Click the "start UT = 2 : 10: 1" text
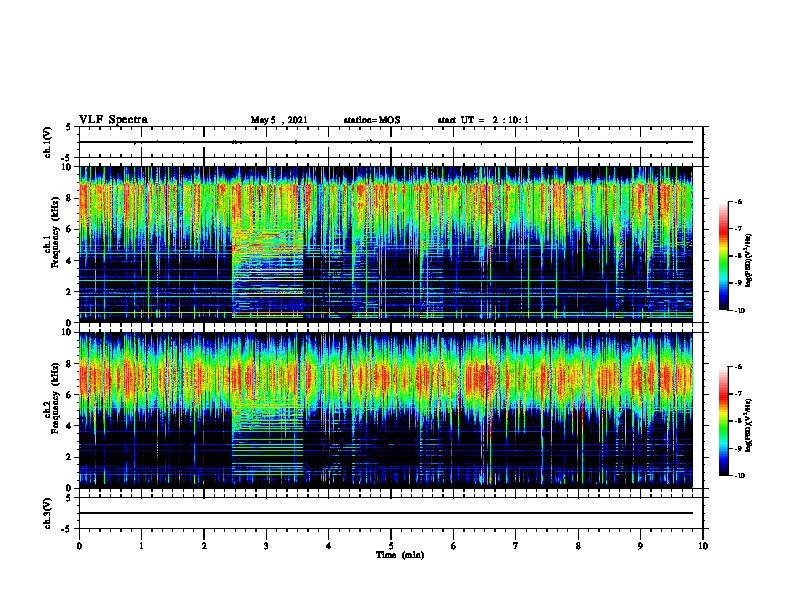792x612 pixels. point(483,120)
